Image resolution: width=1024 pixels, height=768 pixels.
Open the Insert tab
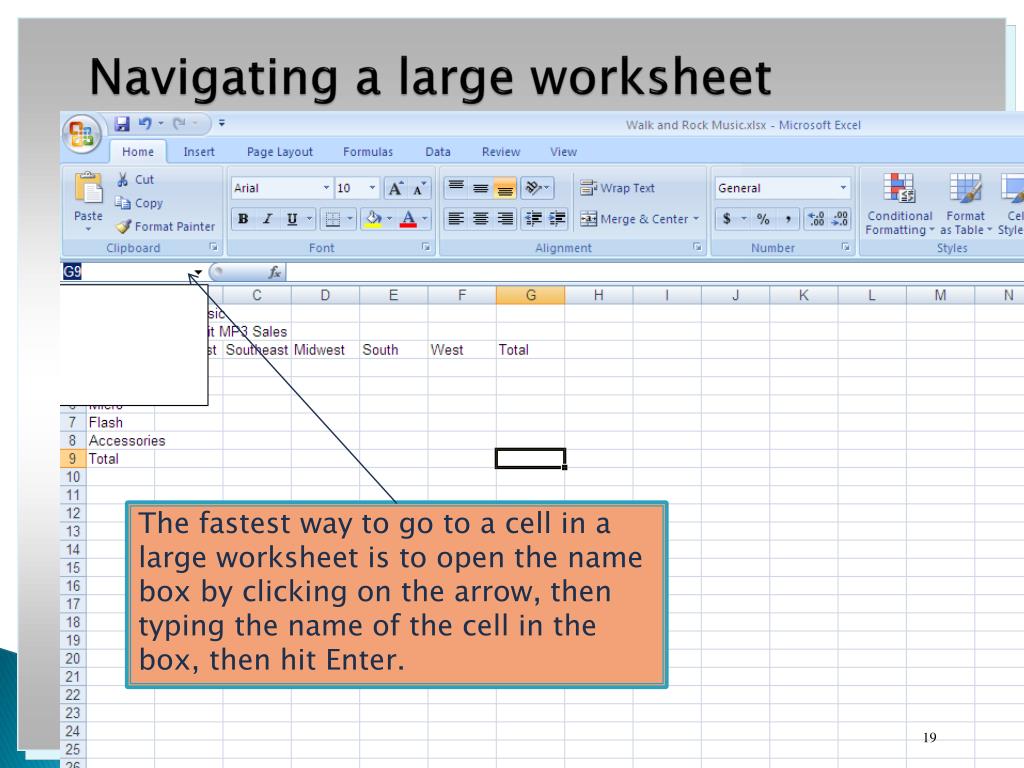199,152
